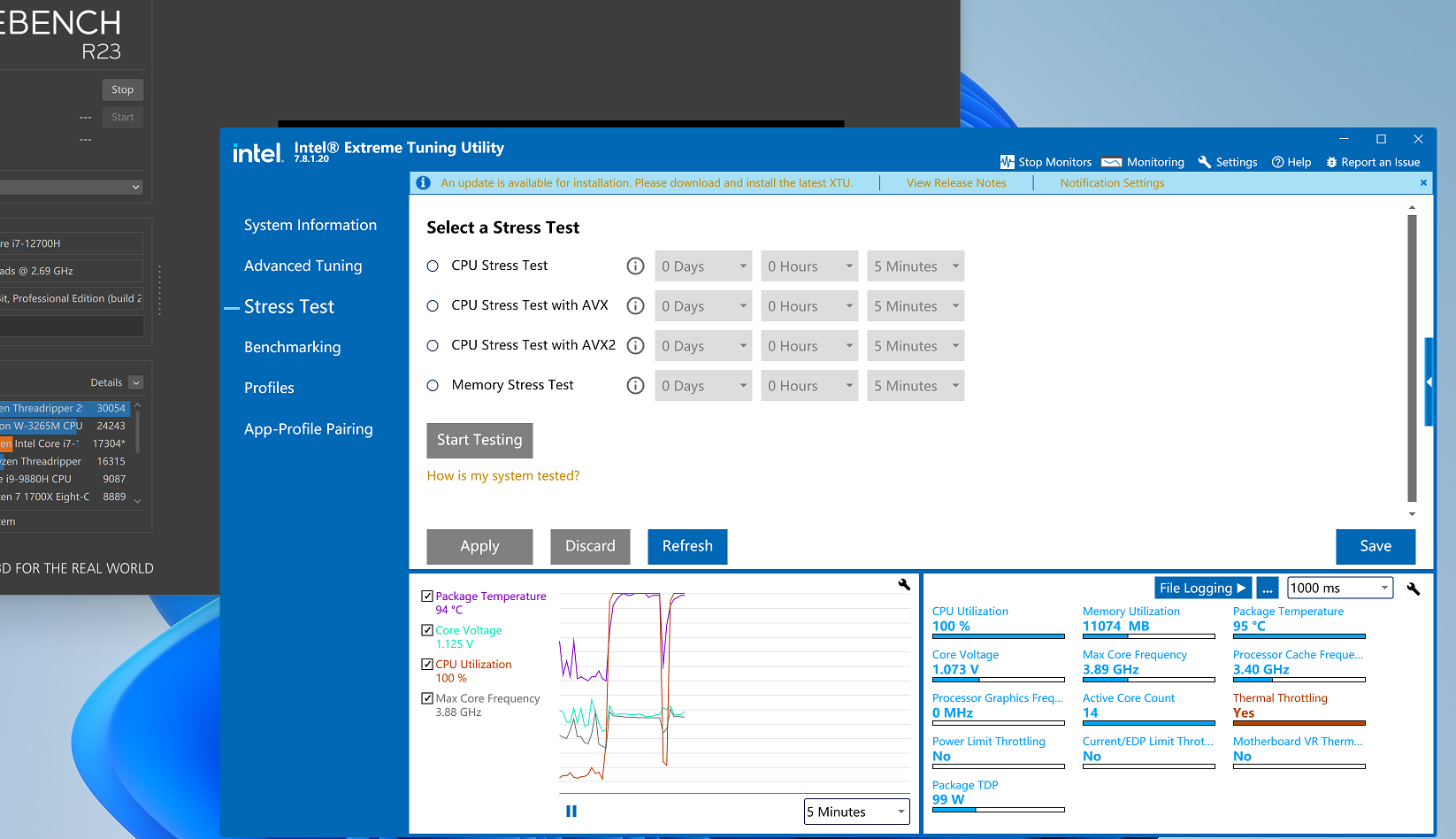This screenshot has height=839, width=1456.
Task: Click Start Testing button
Action: [x=479, y=440]
